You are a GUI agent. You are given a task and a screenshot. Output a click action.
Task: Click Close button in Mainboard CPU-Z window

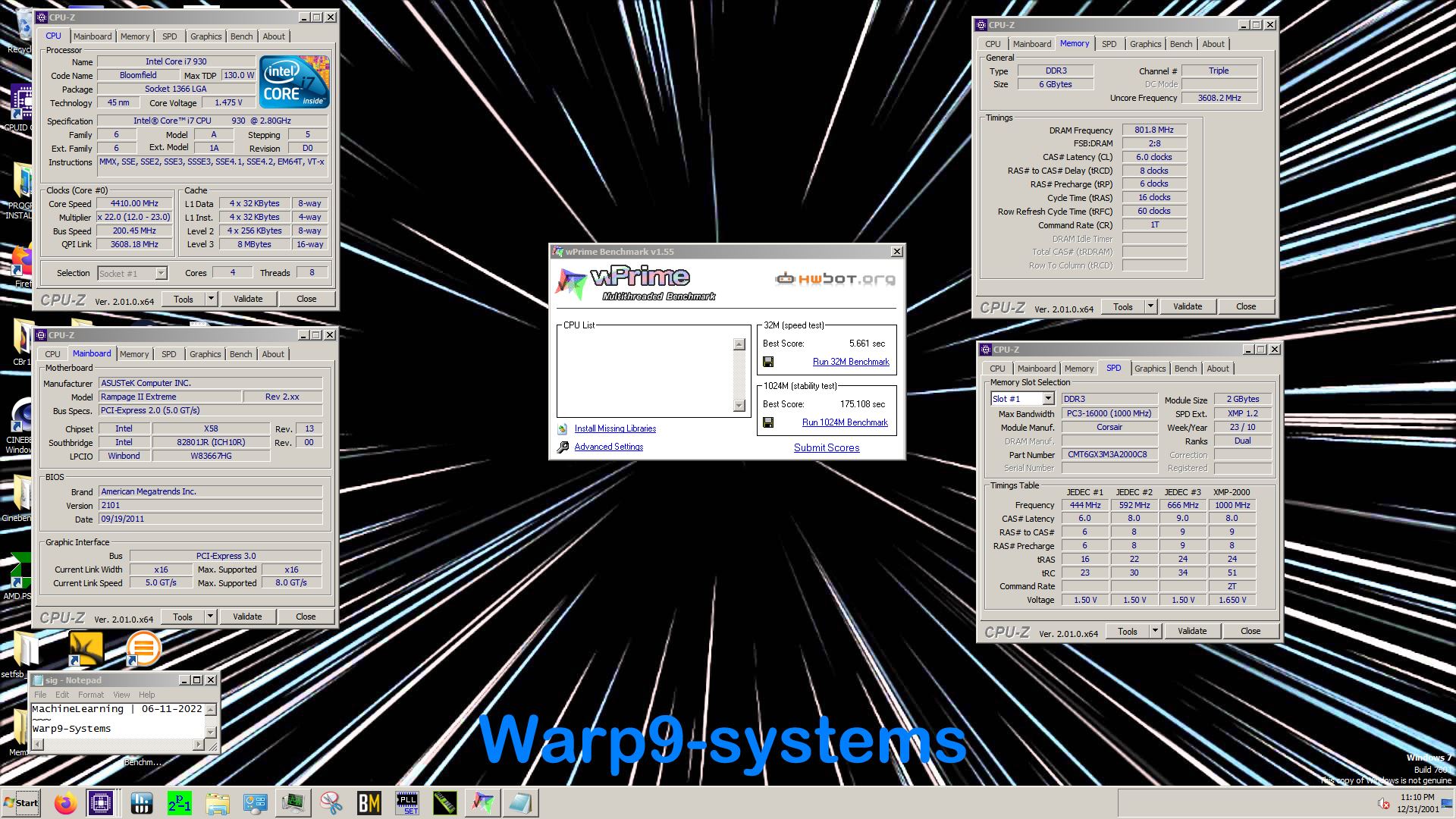tap(306, 617)
